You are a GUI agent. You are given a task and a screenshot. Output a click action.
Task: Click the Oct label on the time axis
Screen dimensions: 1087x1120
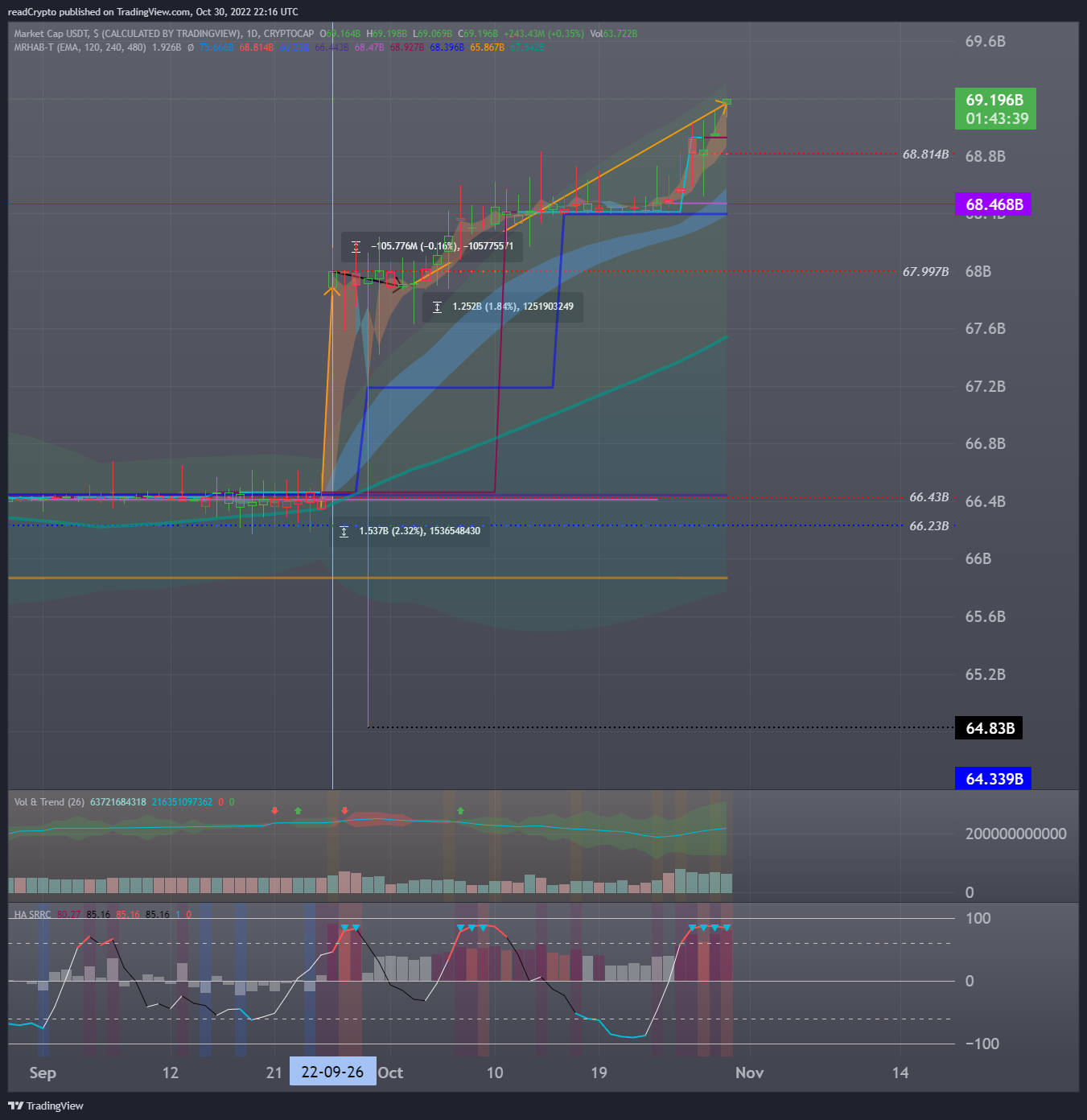(390, 1073)
